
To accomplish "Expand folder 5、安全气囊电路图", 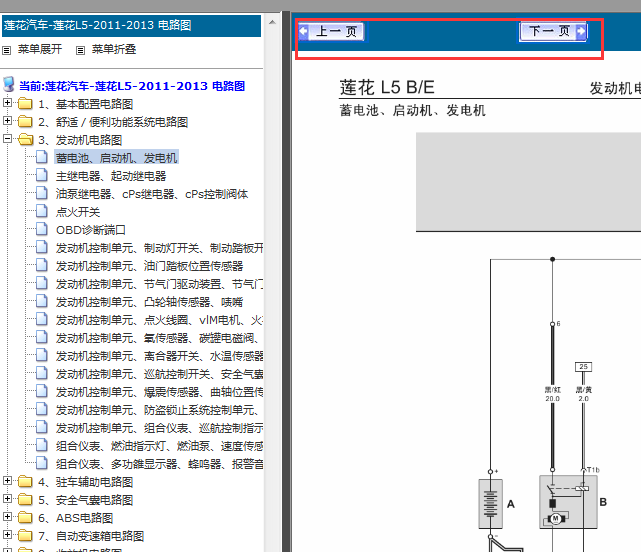I will click(7, 498).
